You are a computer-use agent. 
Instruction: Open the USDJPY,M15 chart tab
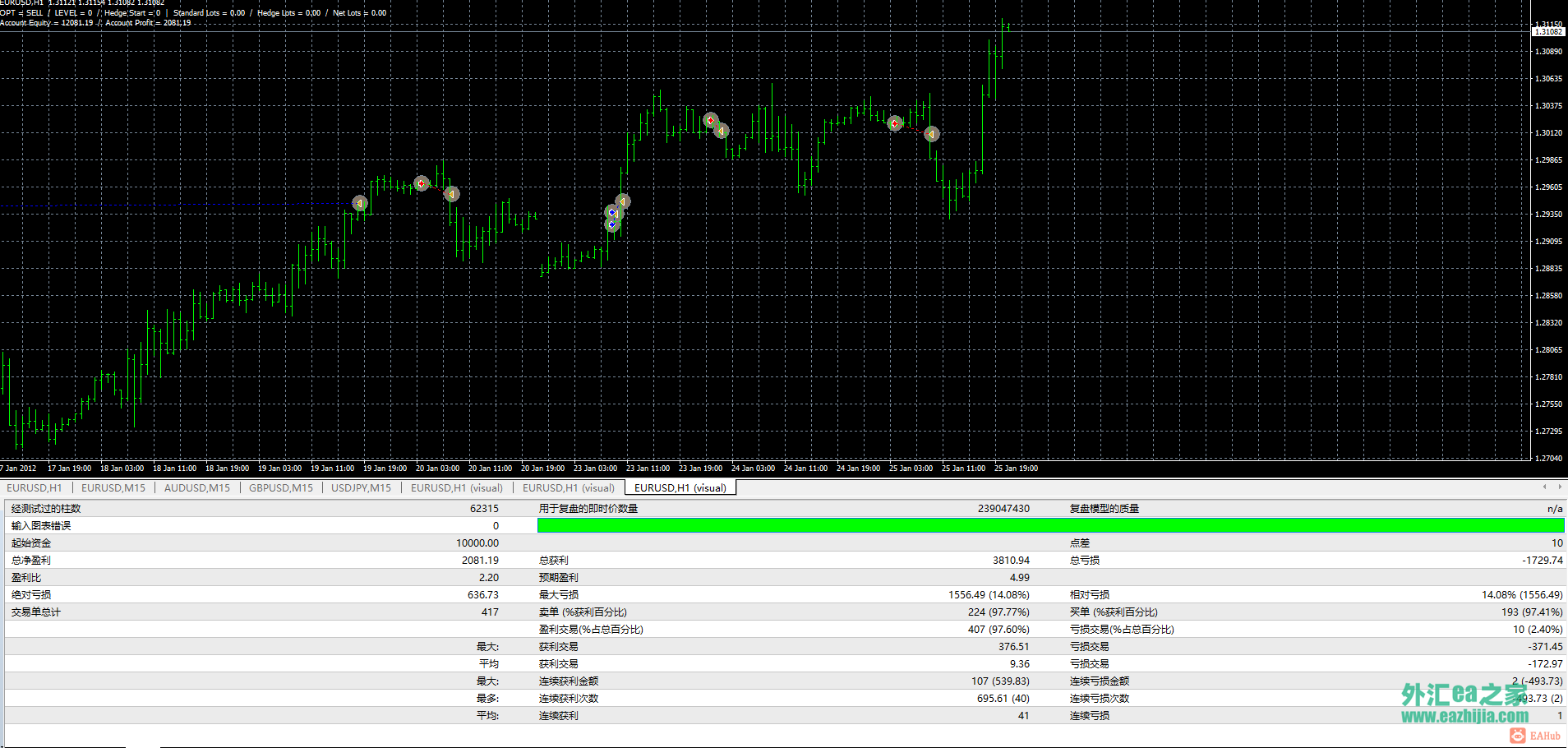362,487
